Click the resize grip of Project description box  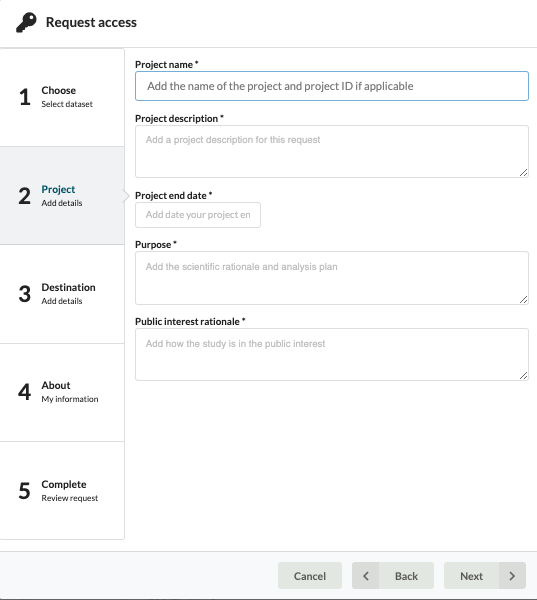pyautogui.click(x=524, y=173)
